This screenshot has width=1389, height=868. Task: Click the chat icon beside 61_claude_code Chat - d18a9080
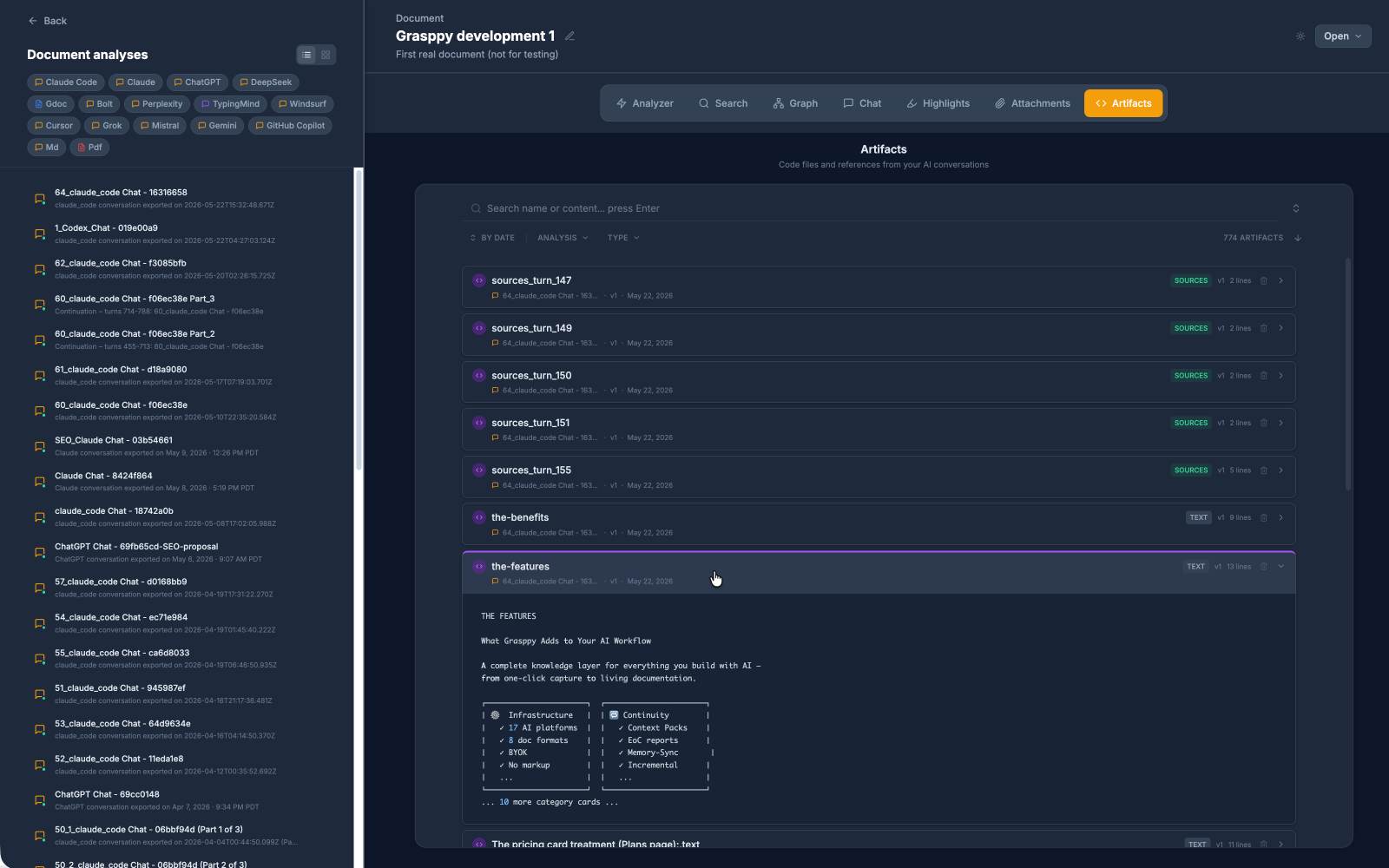(x=40, y=376)
